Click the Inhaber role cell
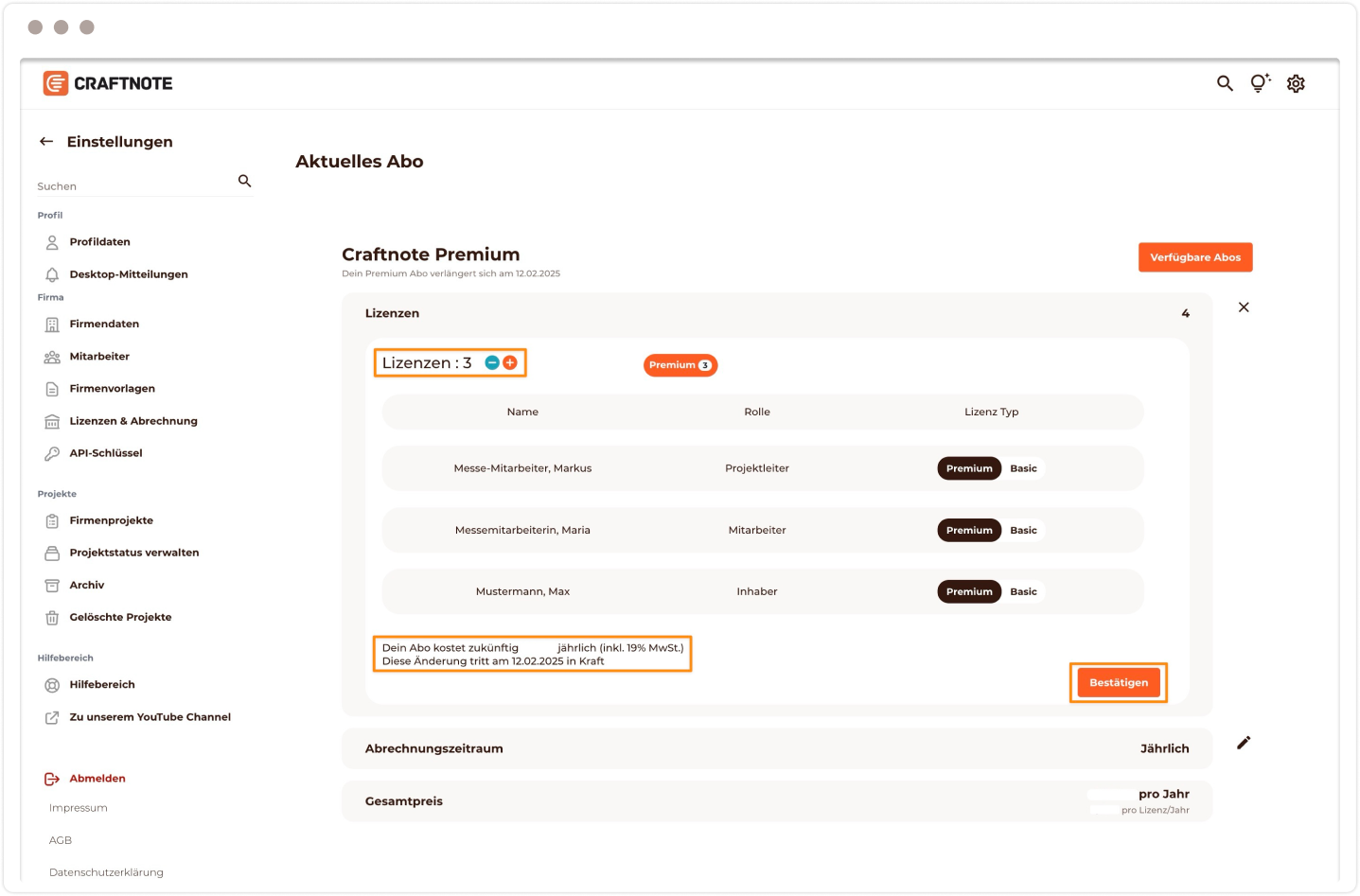The height and width of the screenshot is (896, 1360). pyautogui.click(x=757, y=592)
